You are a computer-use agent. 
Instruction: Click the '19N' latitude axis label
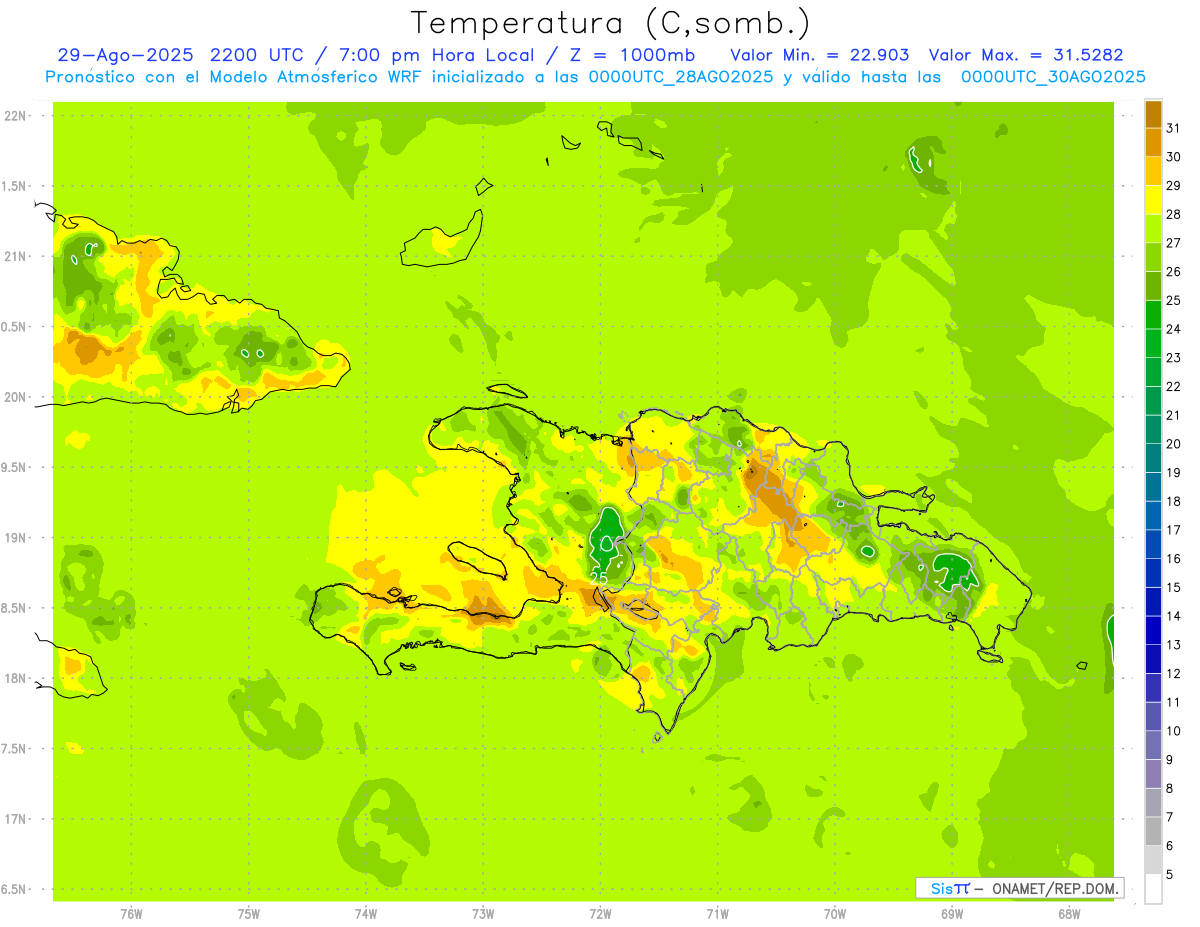coord(14,538)
